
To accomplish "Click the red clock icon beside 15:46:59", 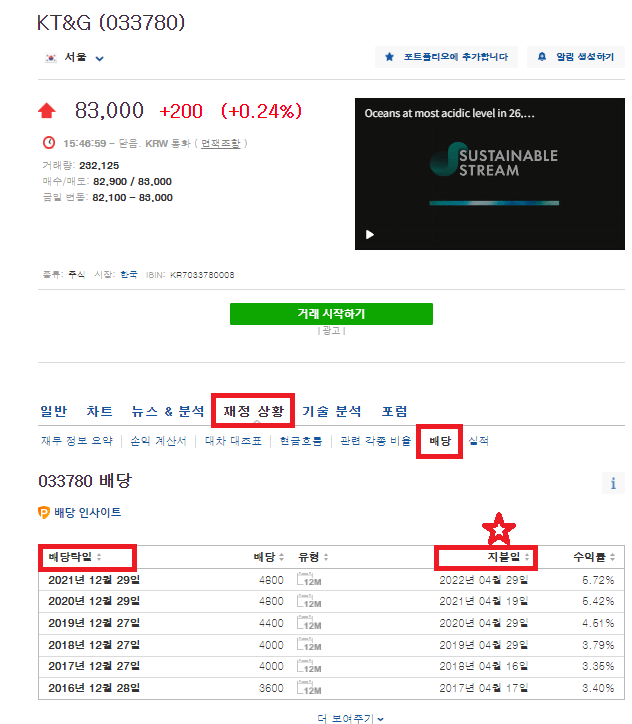I will [x=49, y=143].
